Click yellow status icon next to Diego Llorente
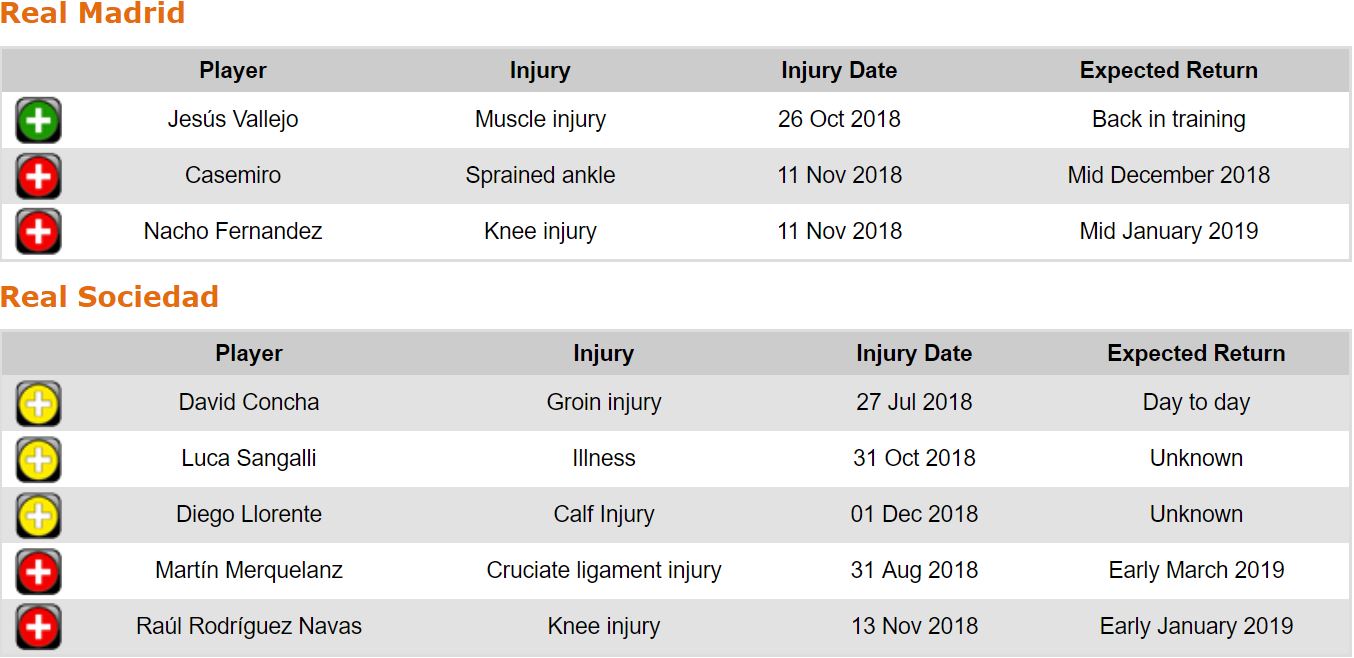1354x658 pixels. coord(38,516)
